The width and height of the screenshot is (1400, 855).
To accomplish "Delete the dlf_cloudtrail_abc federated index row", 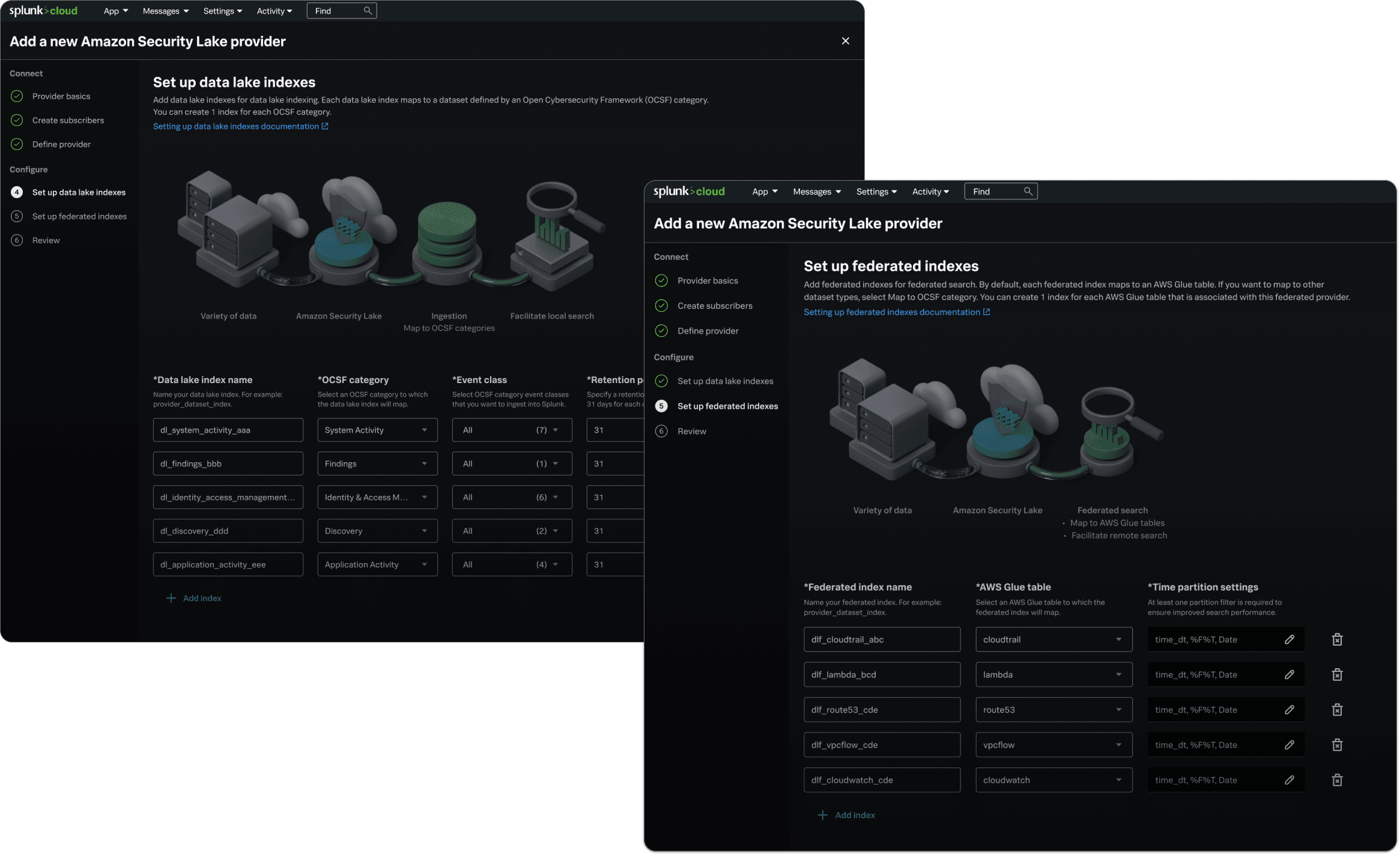I will [1337, 639].
